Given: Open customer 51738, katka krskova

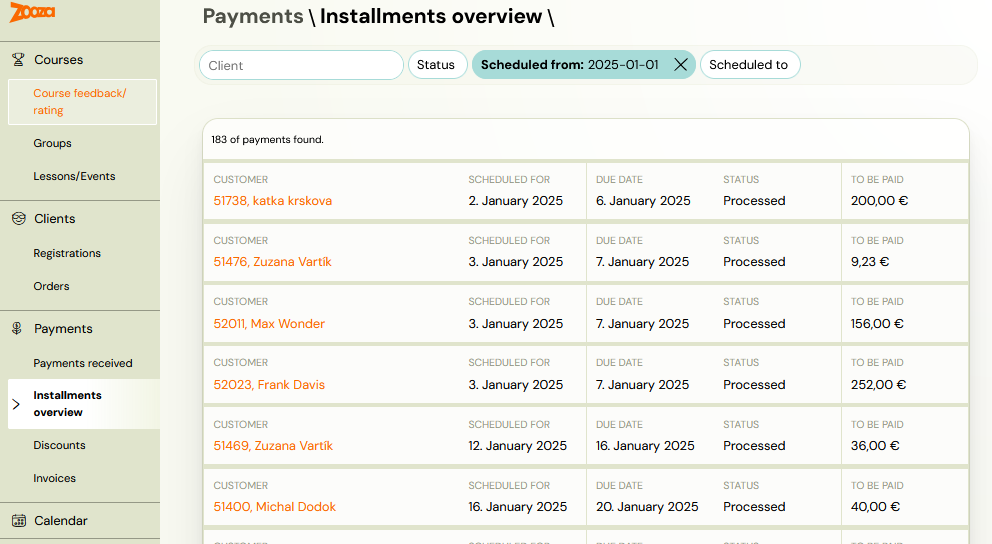Looking at the screenshot, I should coord(272,201).
